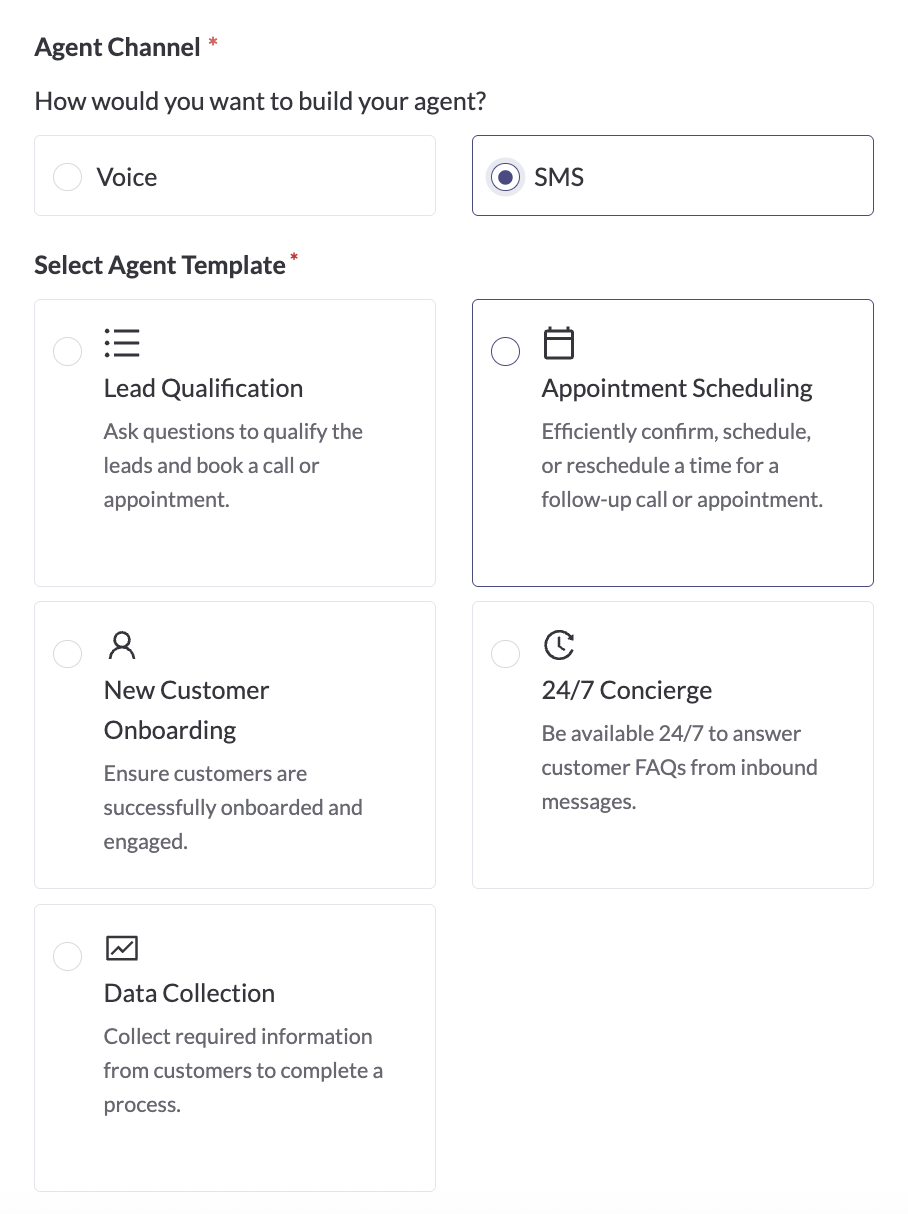Click the 24/7 Concierge clock icon
This screenshot has height=1214, width=908.
(559, 645)
